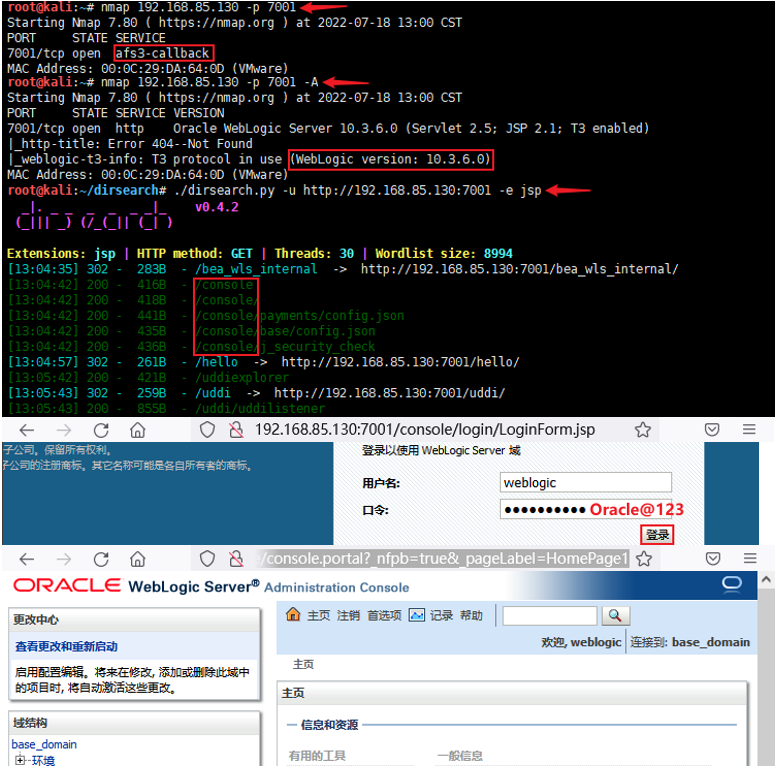
Task: Click the 有用的工具 column heading
Action: [317, 756]
